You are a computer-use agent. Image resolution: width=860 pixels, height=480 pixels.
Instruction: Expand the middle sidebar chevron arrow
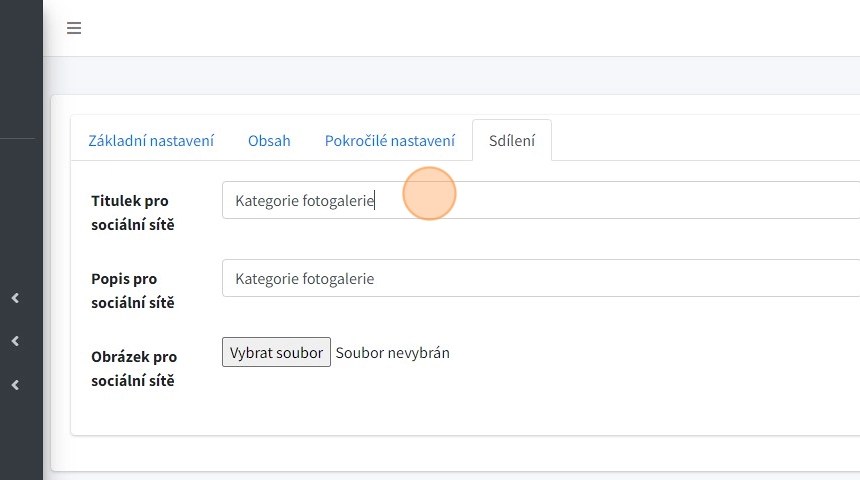pyautogui.click(x=15, y=341)
